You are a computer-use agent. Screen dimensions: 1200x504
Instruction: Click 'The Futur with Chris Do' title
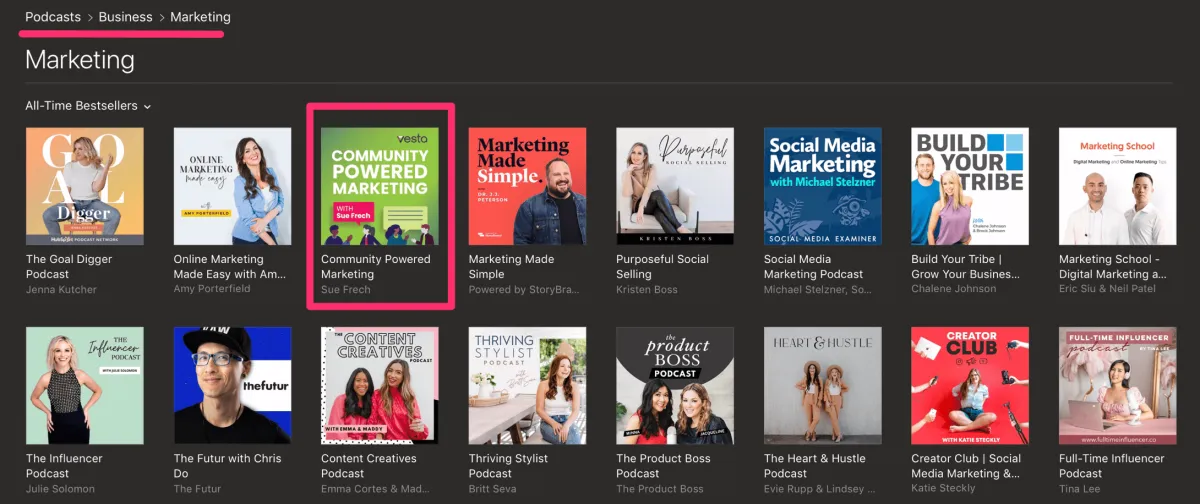click(x=225, y=465)
